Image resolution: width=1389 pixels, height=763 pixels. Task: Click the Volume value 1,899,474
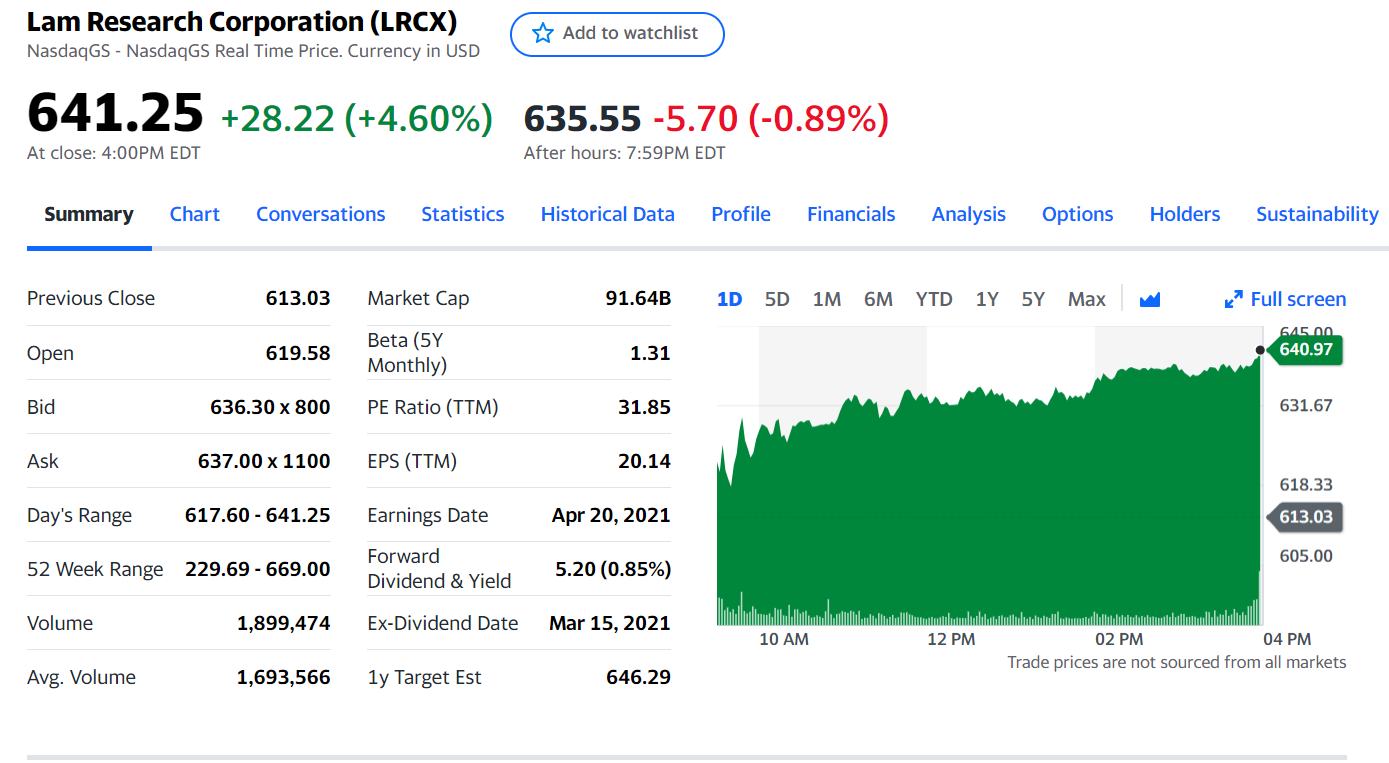(284, 623)
